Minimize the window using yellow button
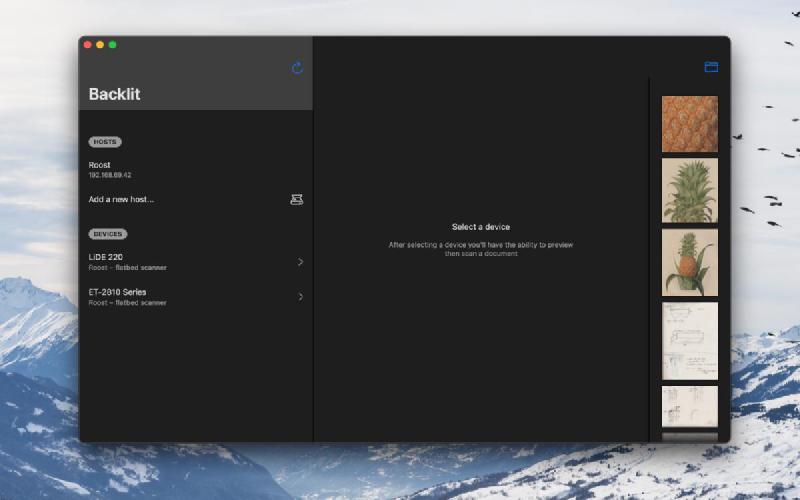The width and height of the screenshot is (800, 500). (100, 45)
